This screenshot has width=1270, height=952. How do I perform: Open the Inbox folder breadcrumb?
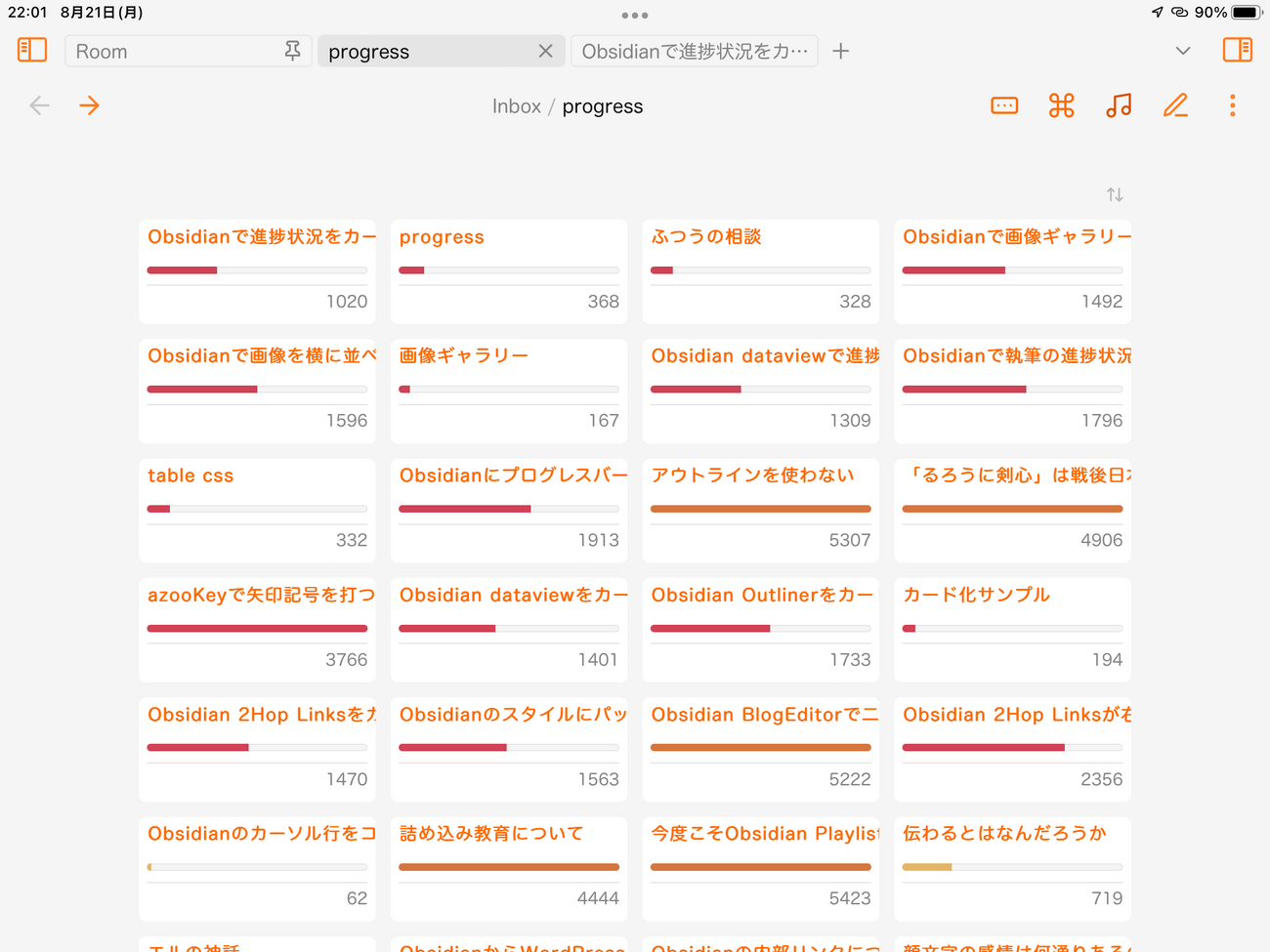(516, 106)
